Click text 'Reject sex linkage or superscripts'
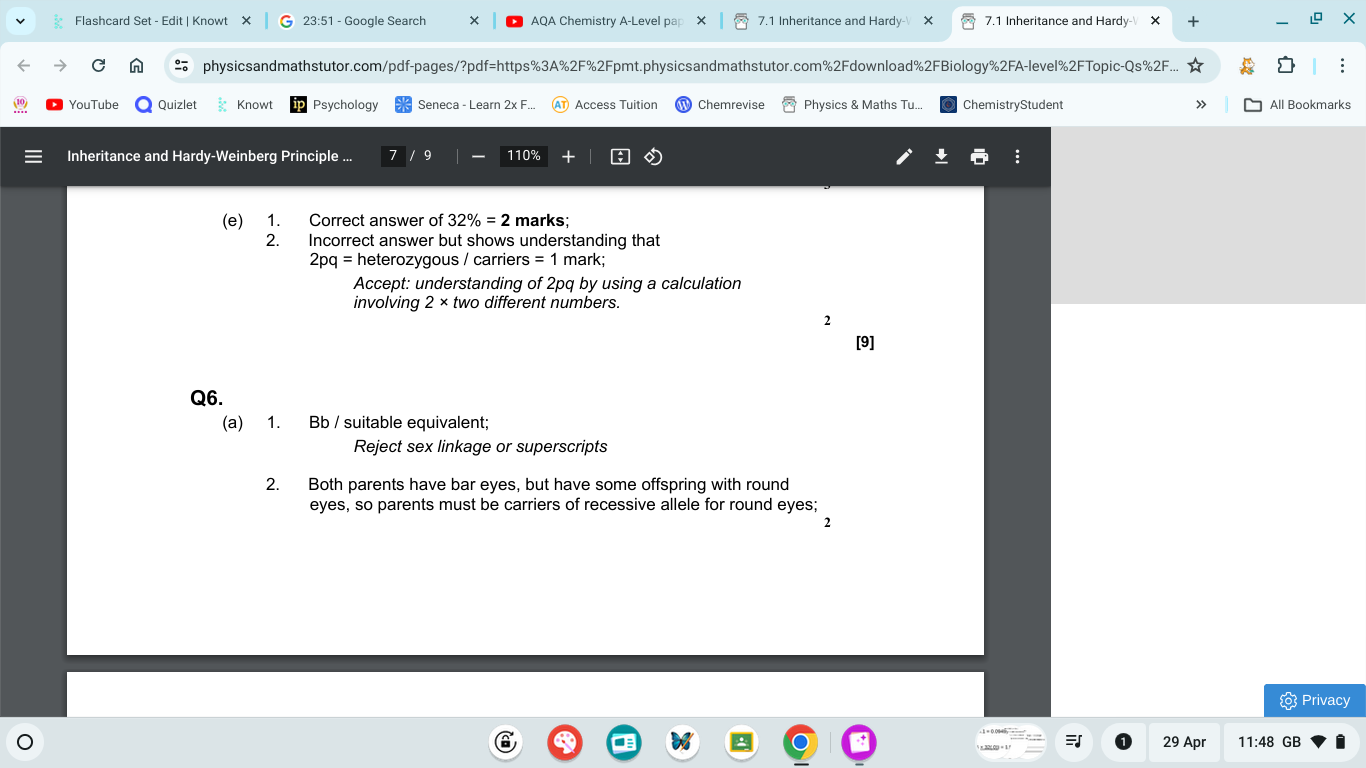The width and height of the screenshot is (1366, 768). tap(481, 446)
